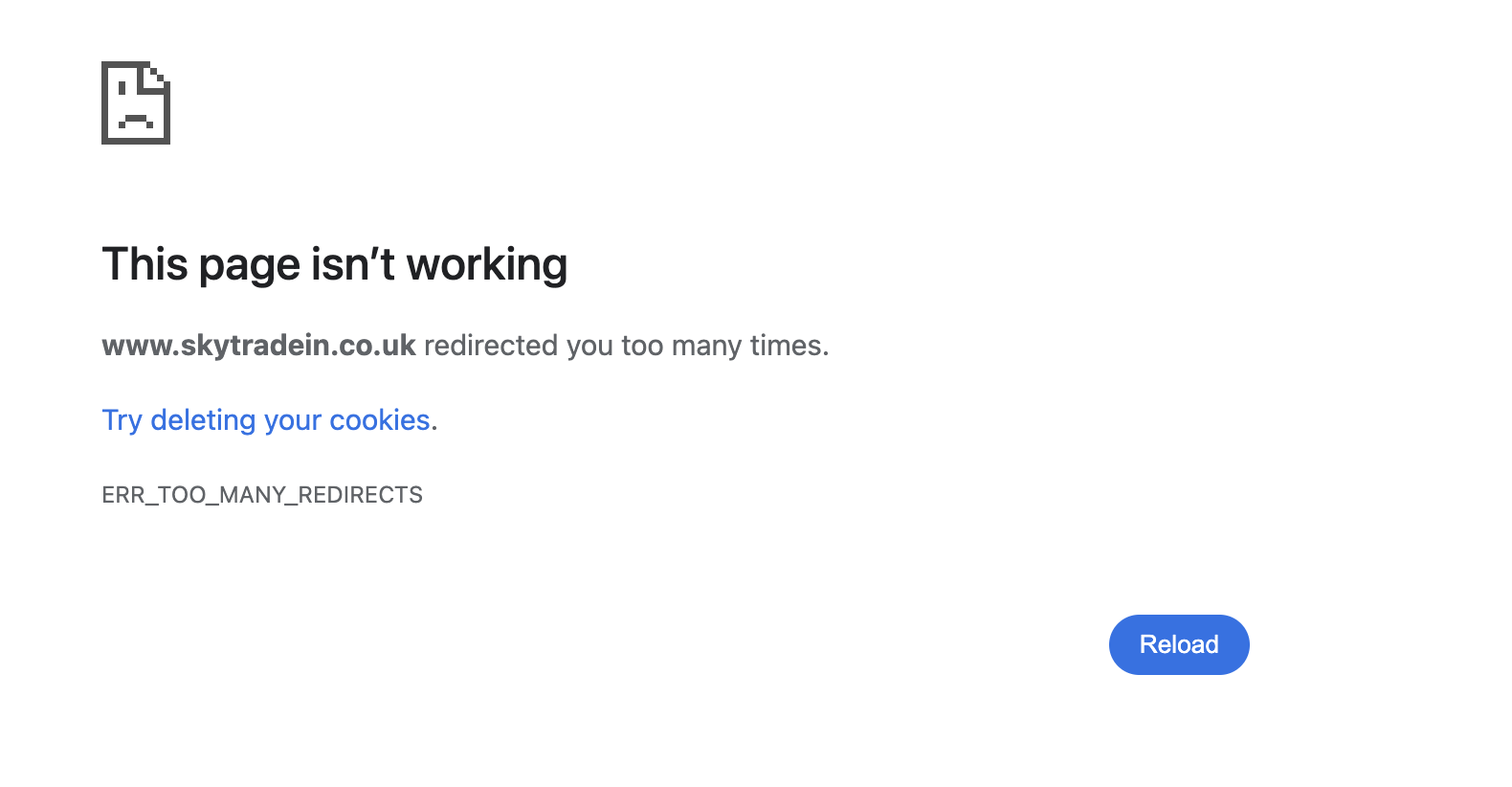Viewport: 1512px width, 787px height.
Task: Click the word cookies in the suggestion link
Action: click(381, 420)
